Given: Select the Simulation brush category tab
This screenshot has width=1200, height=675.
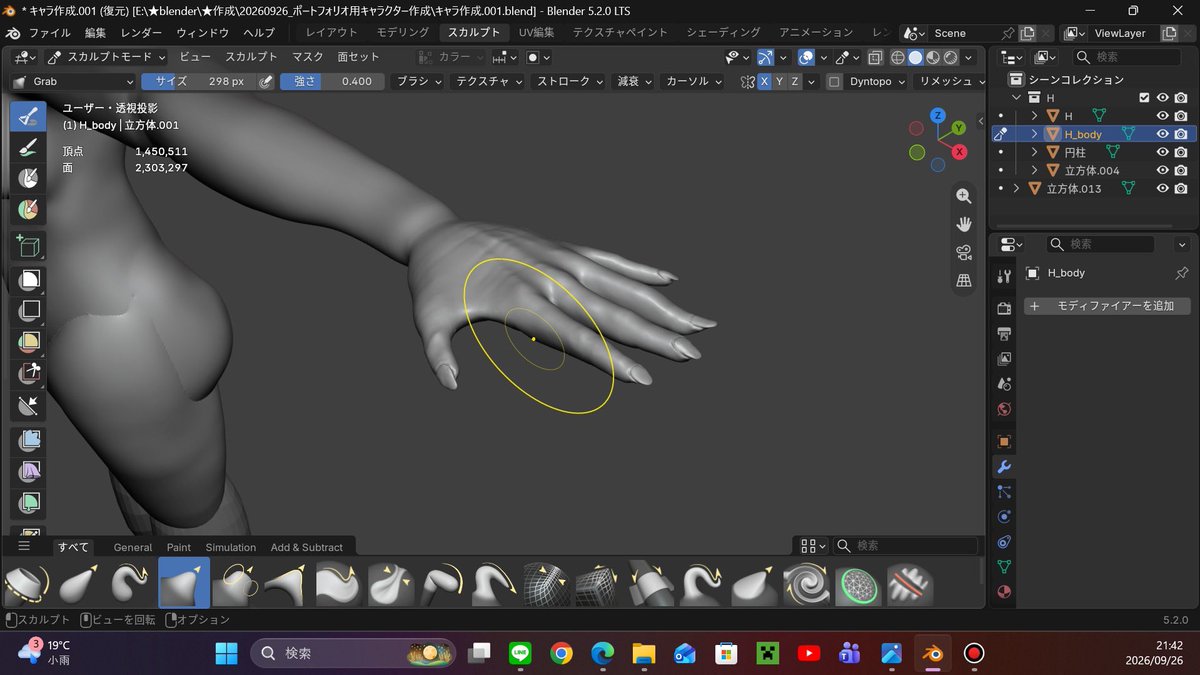Looking at the screenshot, I should click(231, 547).
